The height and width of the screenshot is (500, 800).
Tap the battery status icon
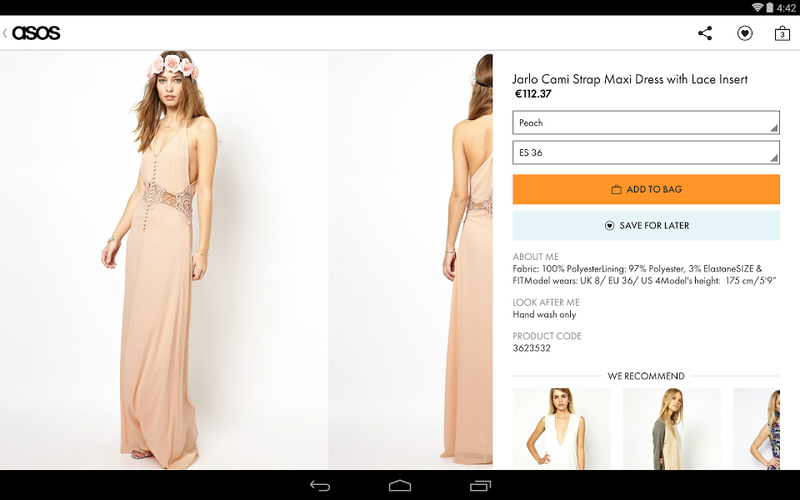(x=770, y=7)
